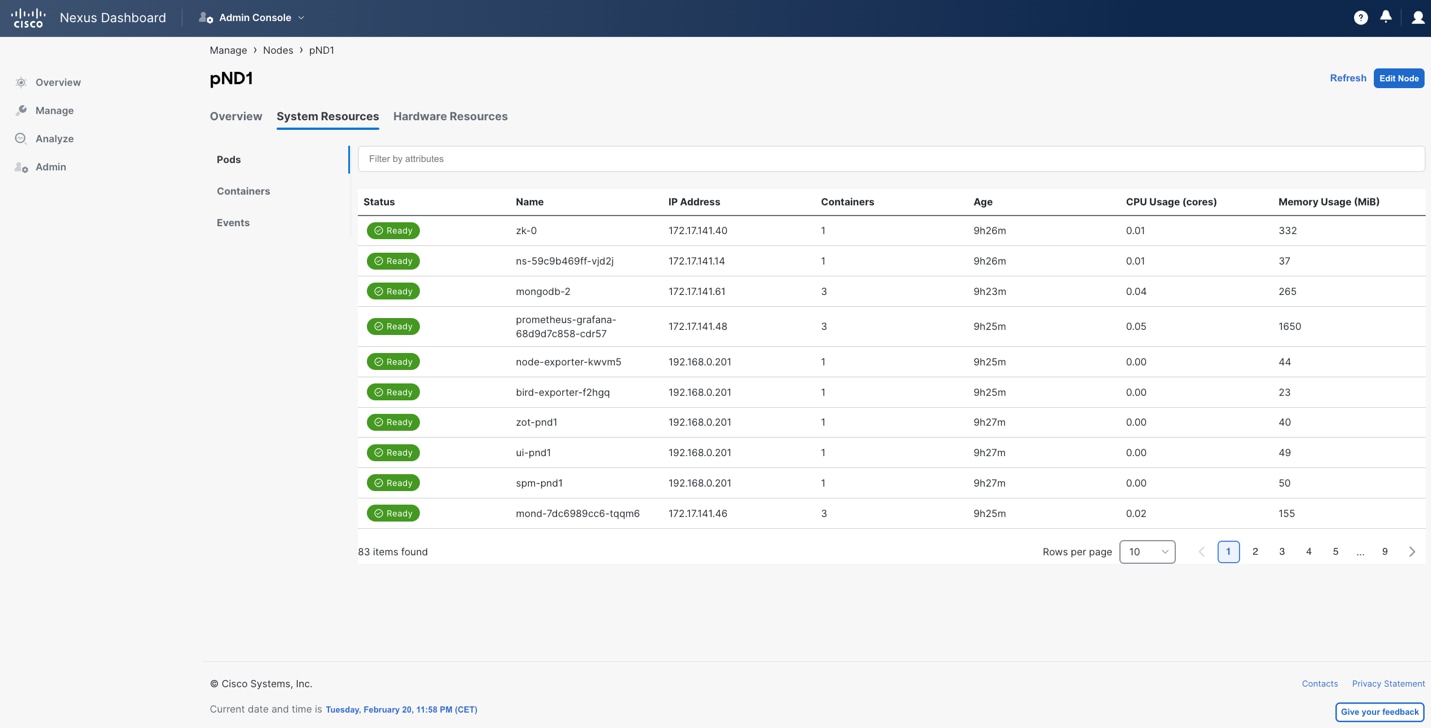The image size is (1431, 728).
Task: Go to page 4
Action: tap(1309, 552)
